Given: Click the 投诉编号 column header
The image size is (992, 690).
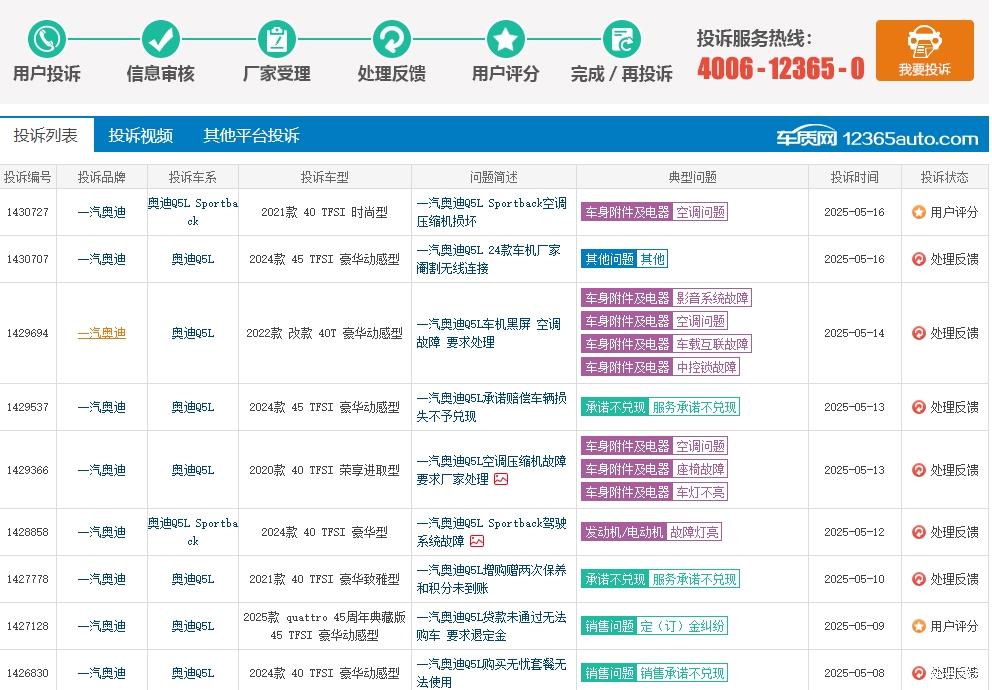Looking at the screenshot, I should [28, 177].
